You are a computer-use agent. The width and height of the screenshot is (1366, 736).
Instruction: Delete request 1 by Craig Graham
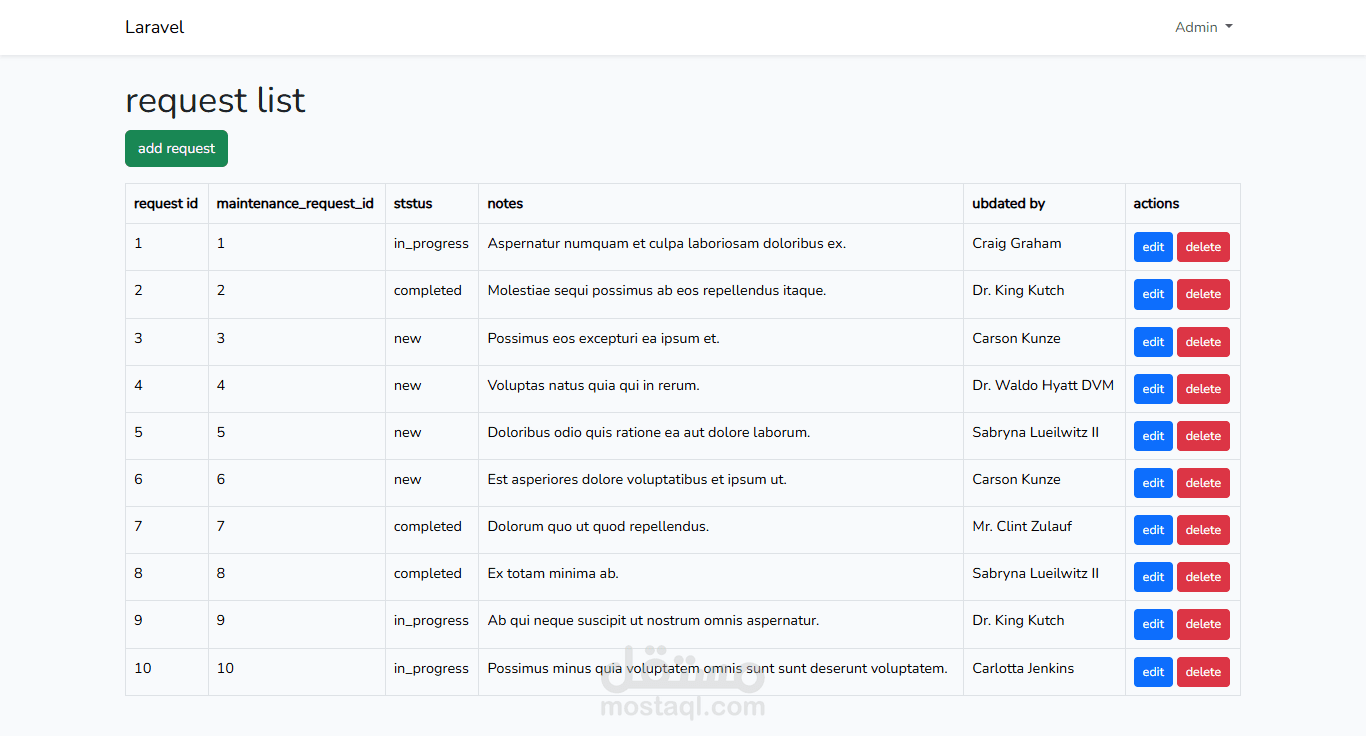tap(1203, 247)
